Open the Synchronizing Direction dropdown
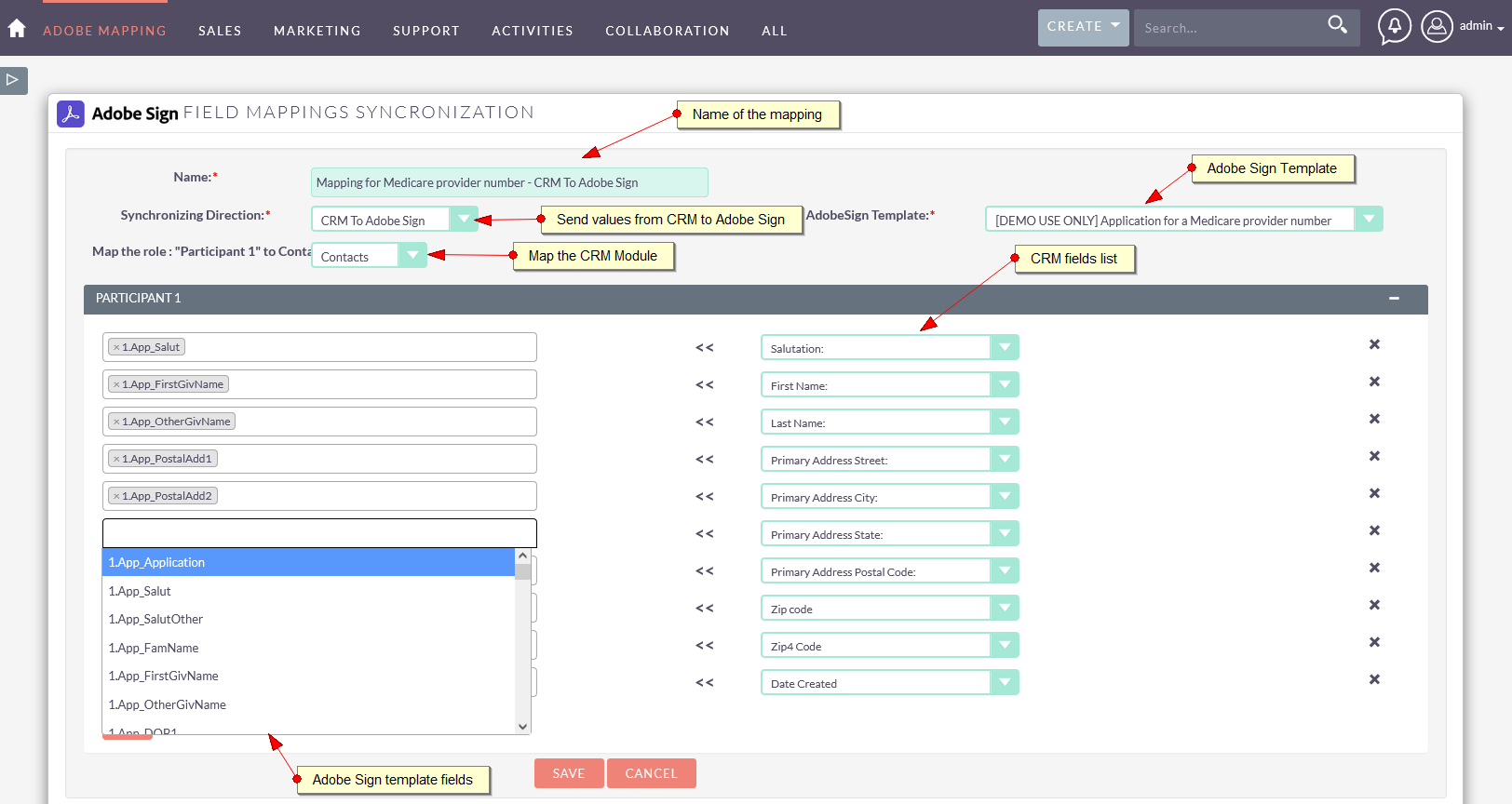 [395, 220]
